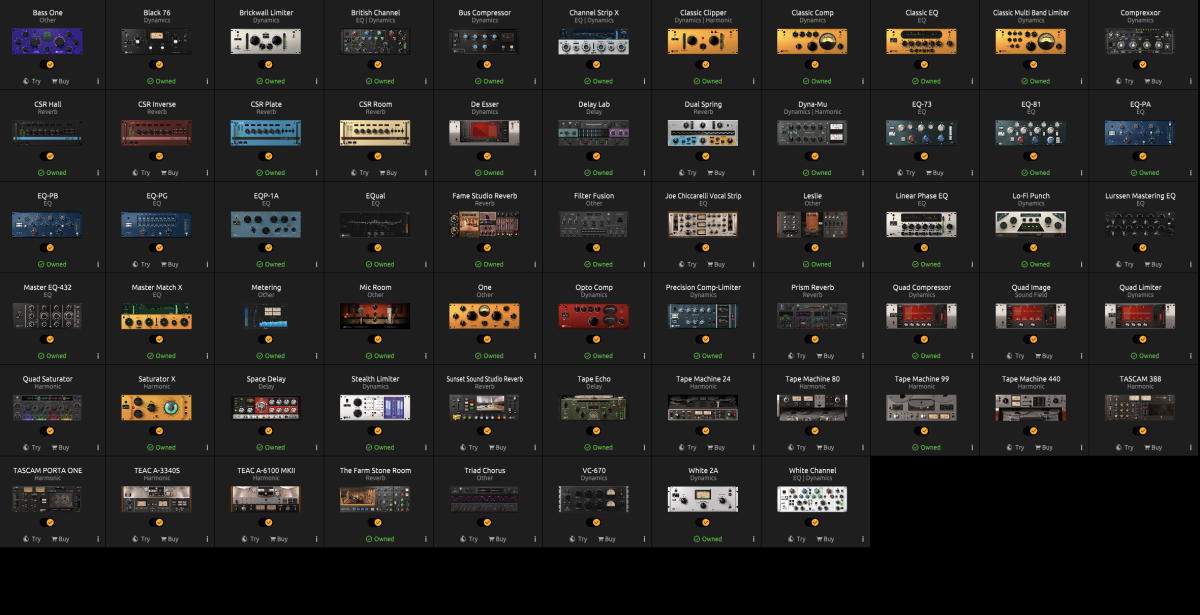
Task: Click the Mic Room info icon
Action: pyautogui.click(x=426, y=356)
